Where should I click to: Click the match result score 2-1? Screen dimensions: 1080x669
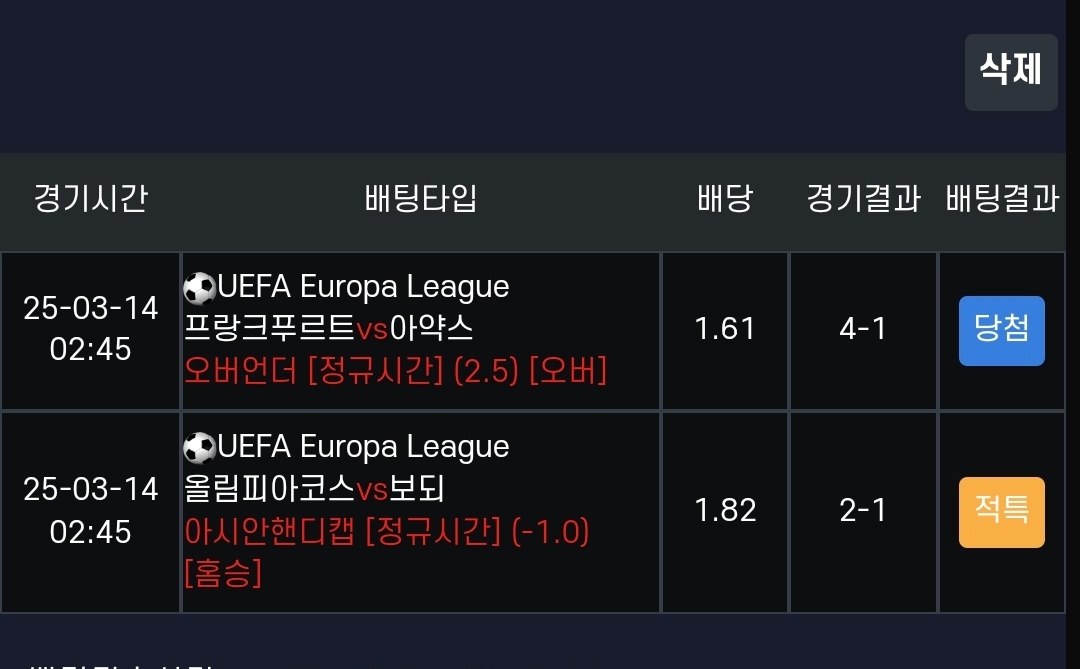[864, 512]
